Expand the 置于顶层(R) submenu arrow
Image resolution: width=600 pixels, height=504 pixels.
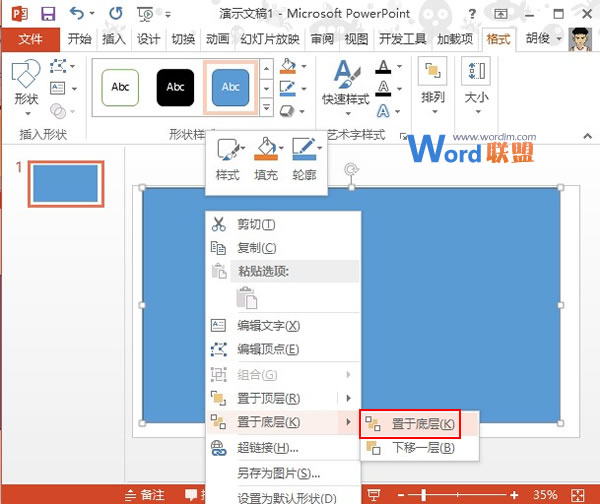pos(348,398)
